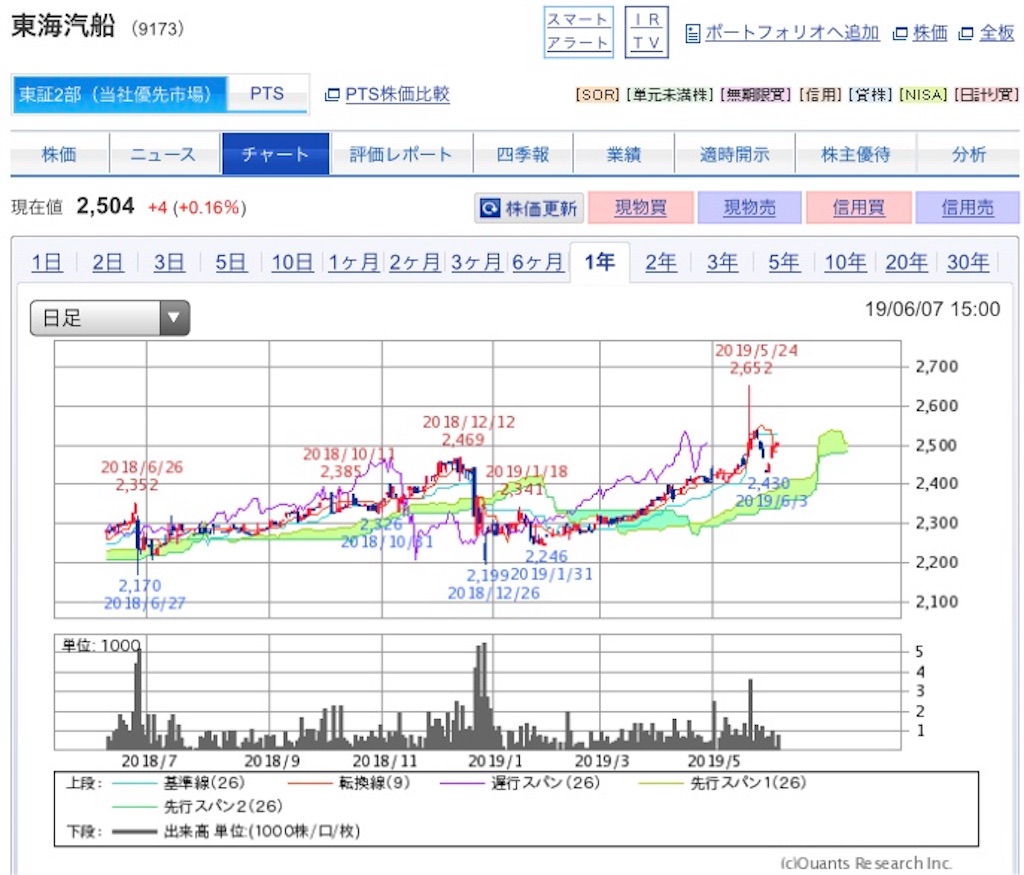Click the PTS株価比較 link
Viewport: 1024px width, 875px height.
pyautogui.click(x=397, y=95)
